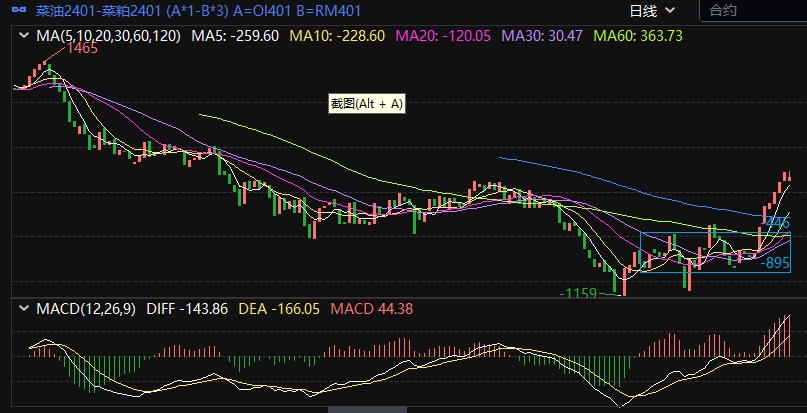Click the -1159 low price marker
807x413 pixels.
(576, 294)
